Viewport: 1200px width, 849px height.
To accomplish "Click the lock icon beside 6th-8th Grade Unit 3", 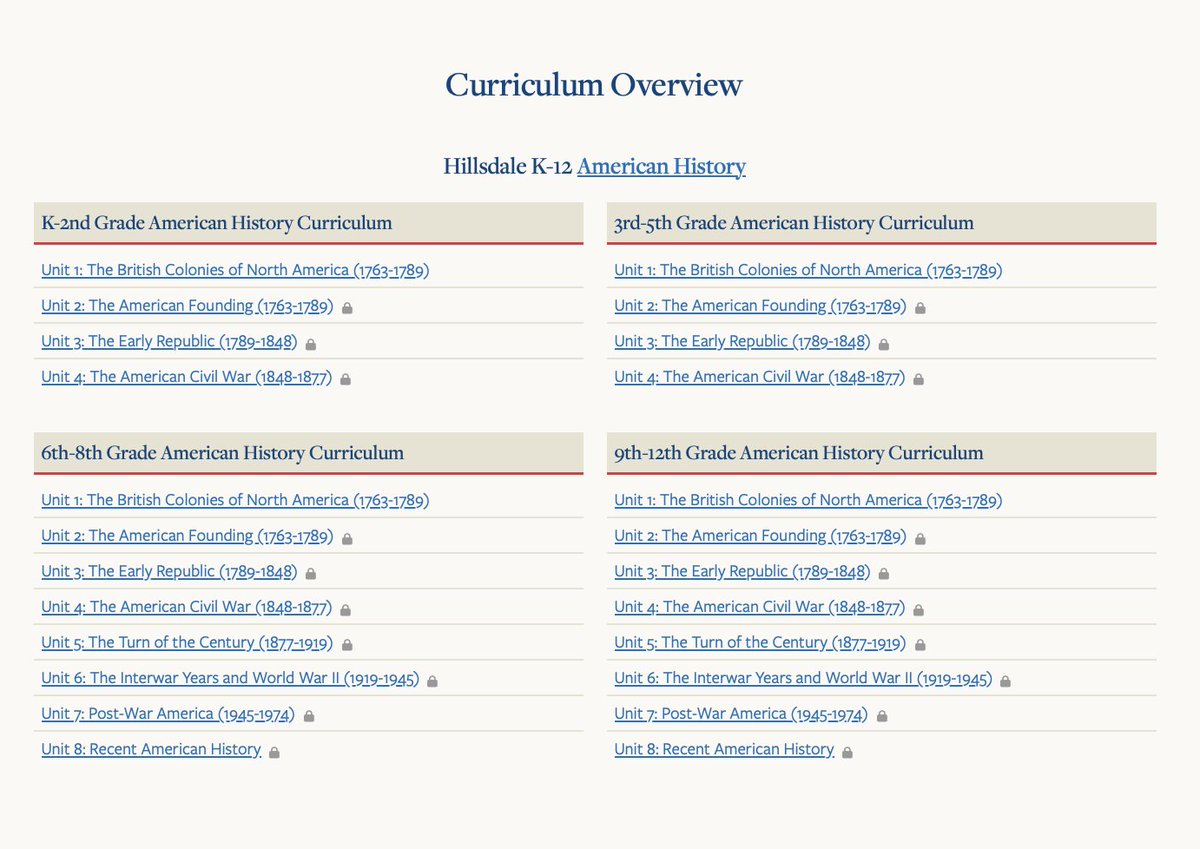I will pyautogui.click(x=311, y=574).
